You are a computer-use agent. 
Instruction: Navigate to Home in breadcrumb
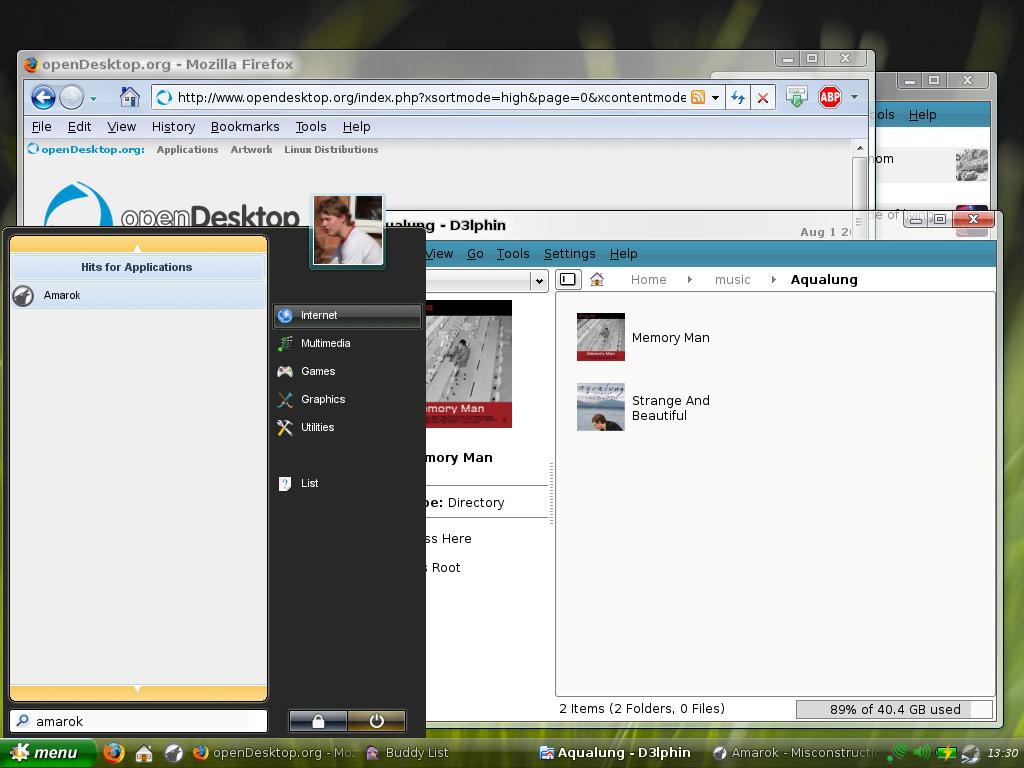click(648, 280)
